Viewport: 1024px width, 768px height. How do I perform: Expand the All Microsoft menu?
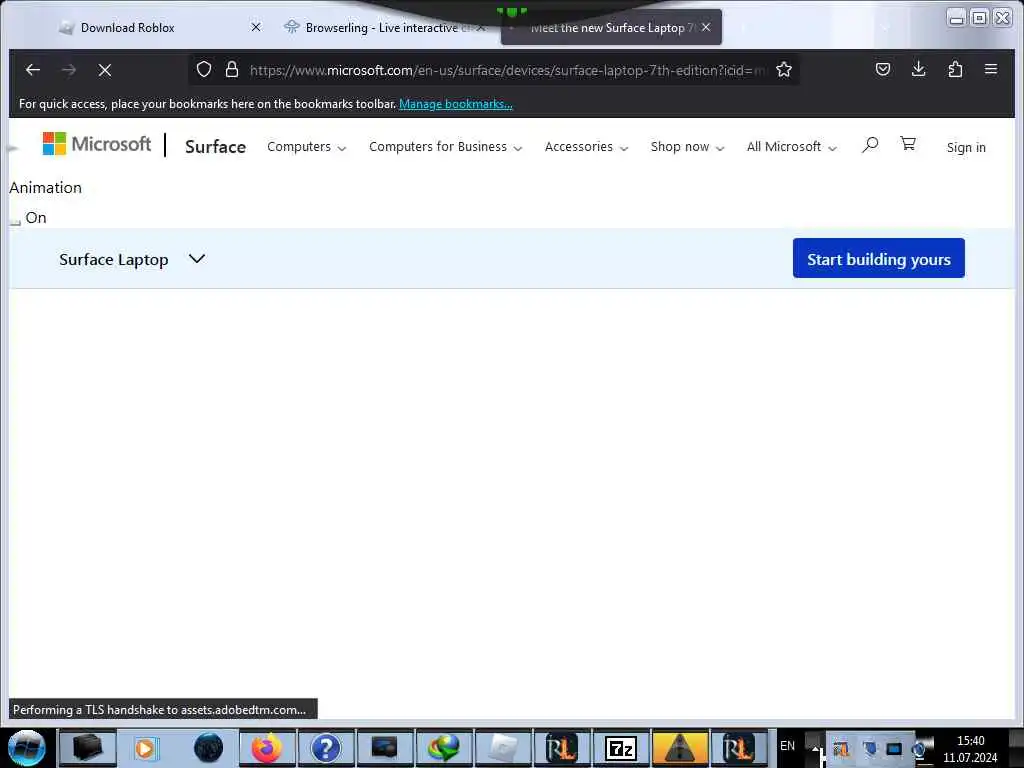point(792,147)
